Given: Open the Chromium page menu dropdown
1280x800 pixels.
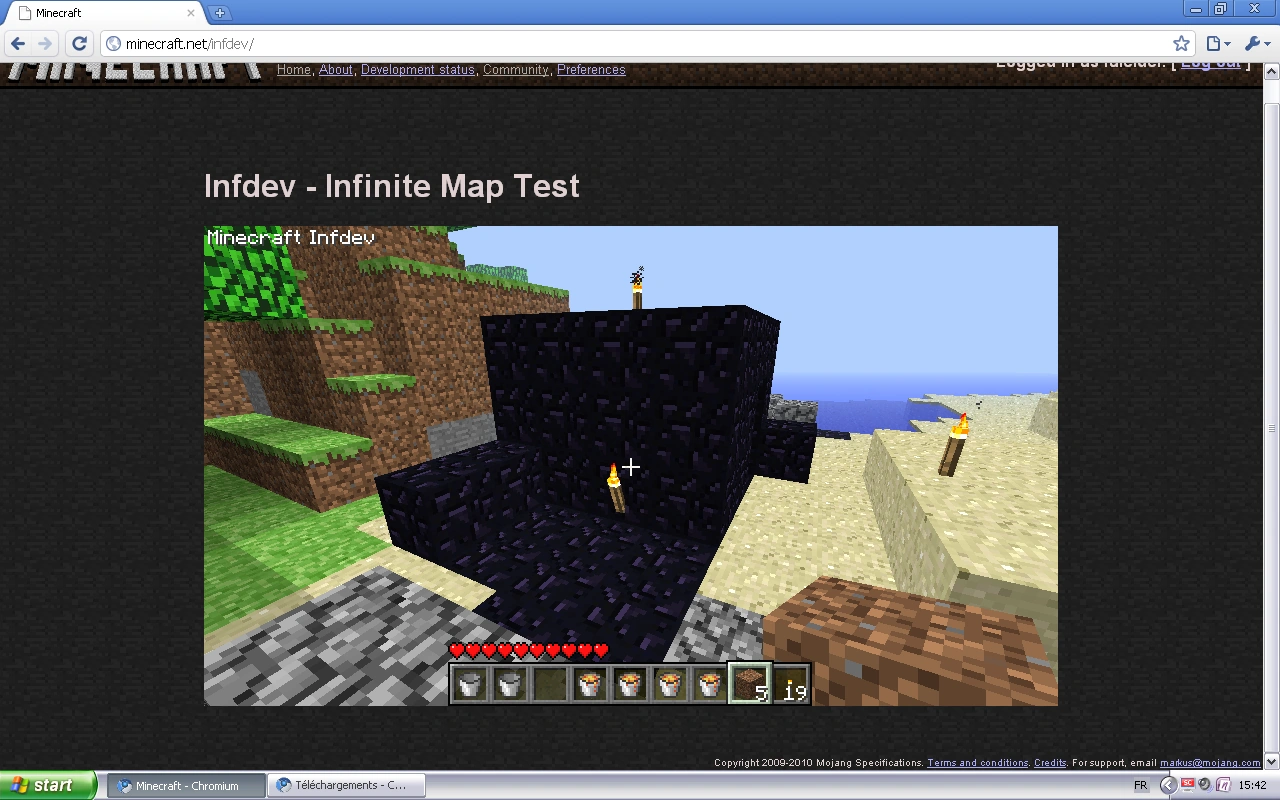Looking at the screenshot, I should [x=1217, y=43].
